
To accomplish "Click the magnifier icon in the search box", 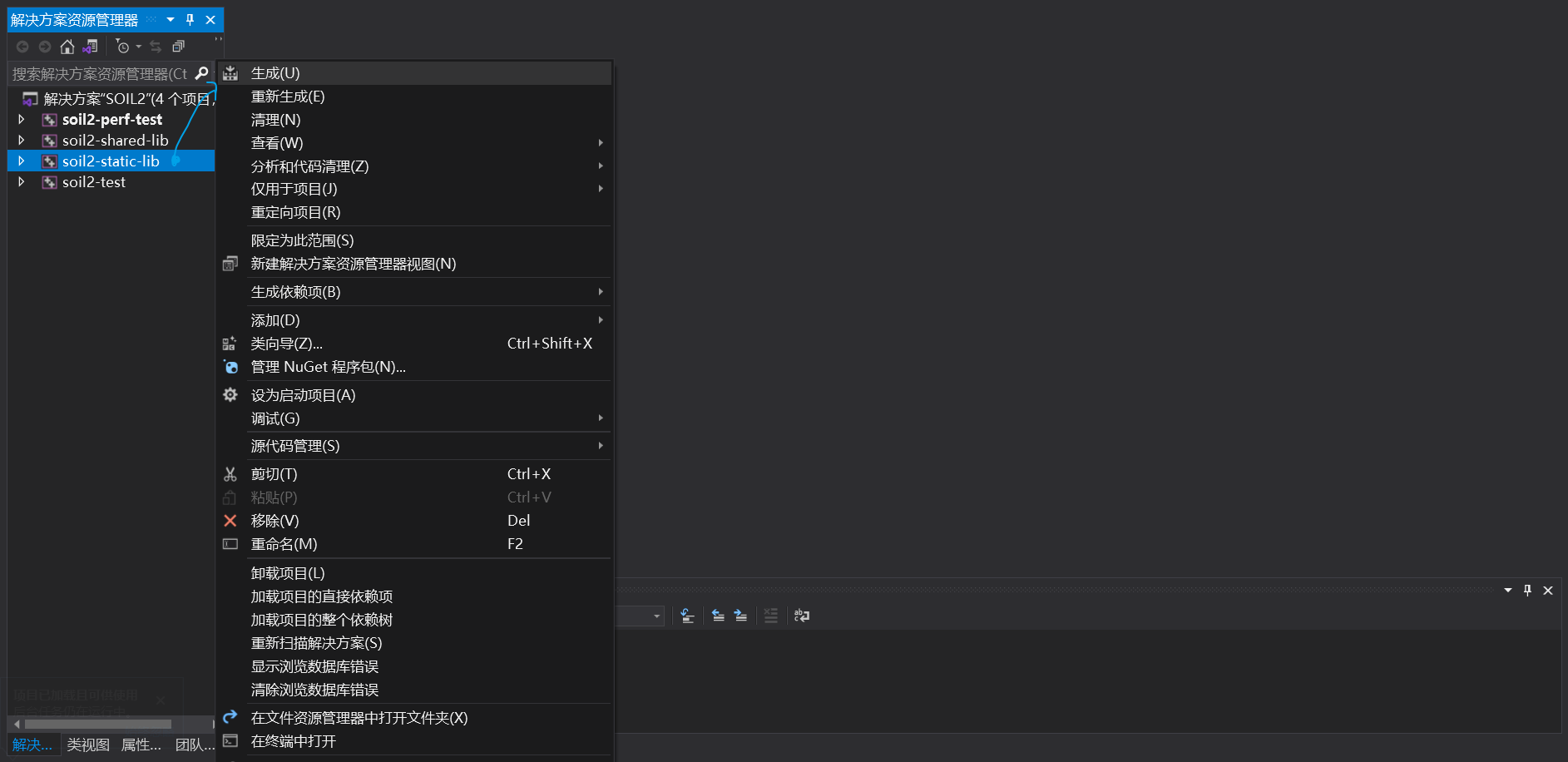I will [202, 73].
